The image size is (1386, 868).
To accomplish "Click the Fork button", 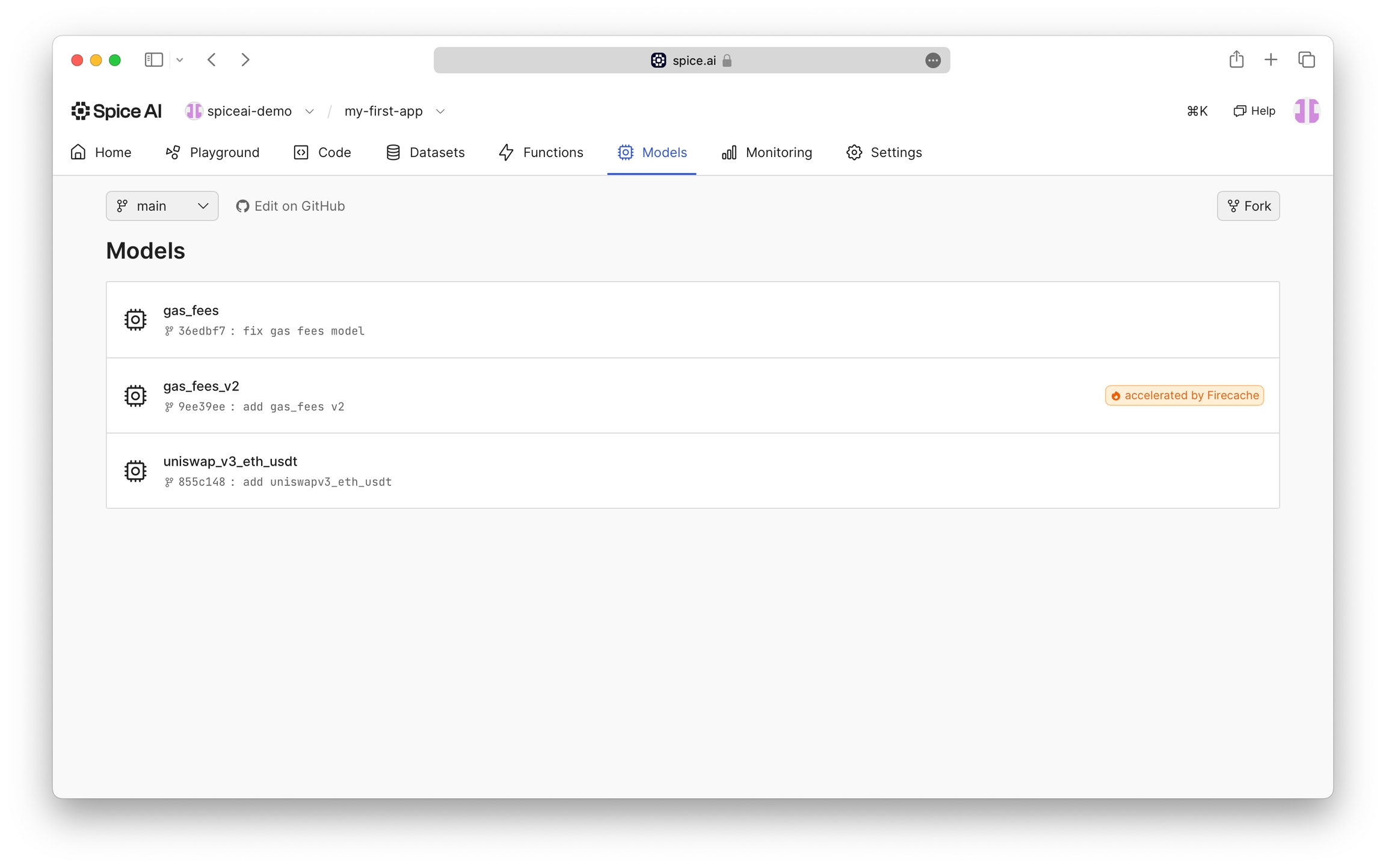I will pyautogui.click(x=1248, y=206).
